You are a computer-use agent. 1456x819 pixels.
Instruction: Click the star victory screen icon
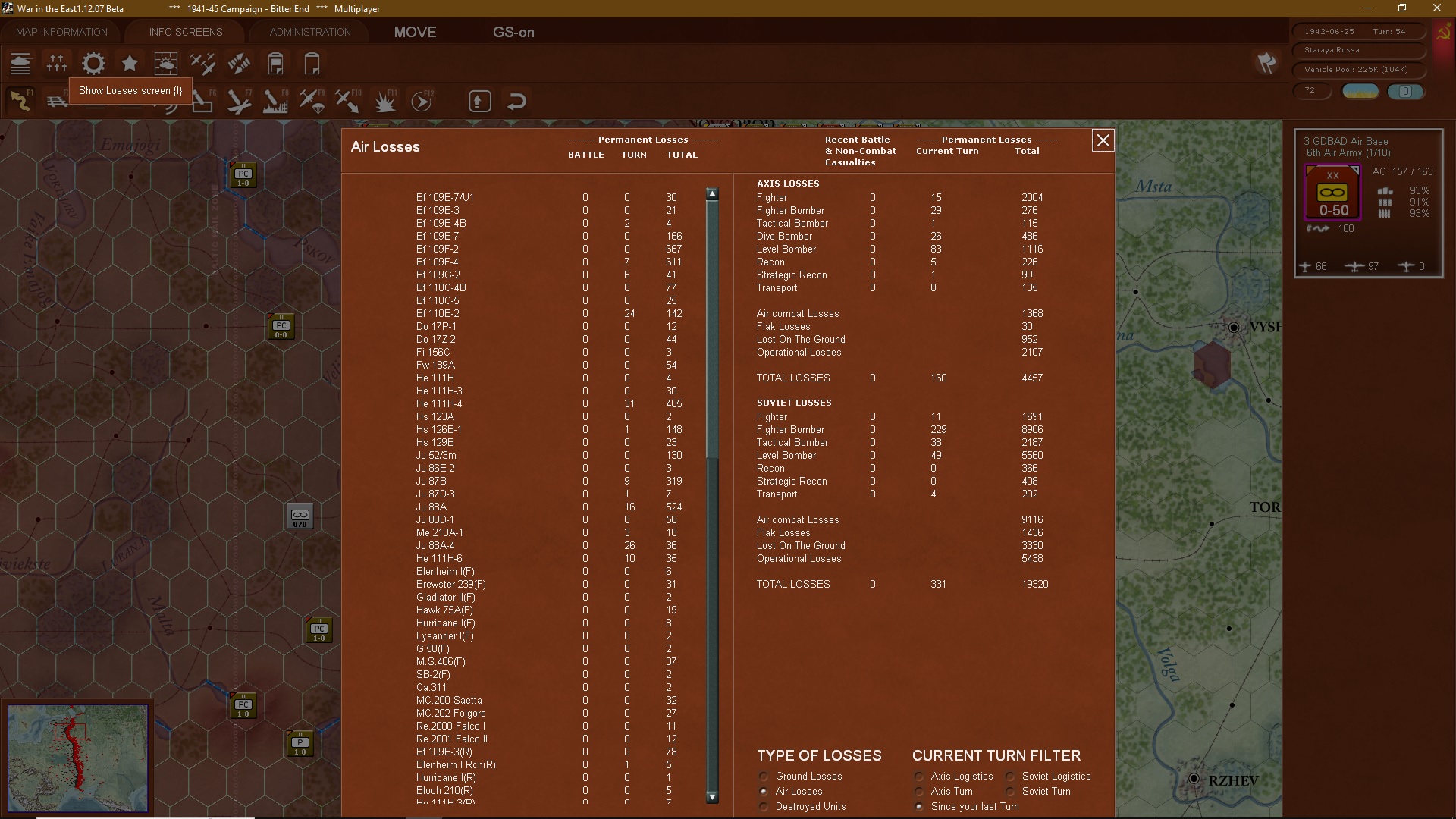click(x=130, y=64)
